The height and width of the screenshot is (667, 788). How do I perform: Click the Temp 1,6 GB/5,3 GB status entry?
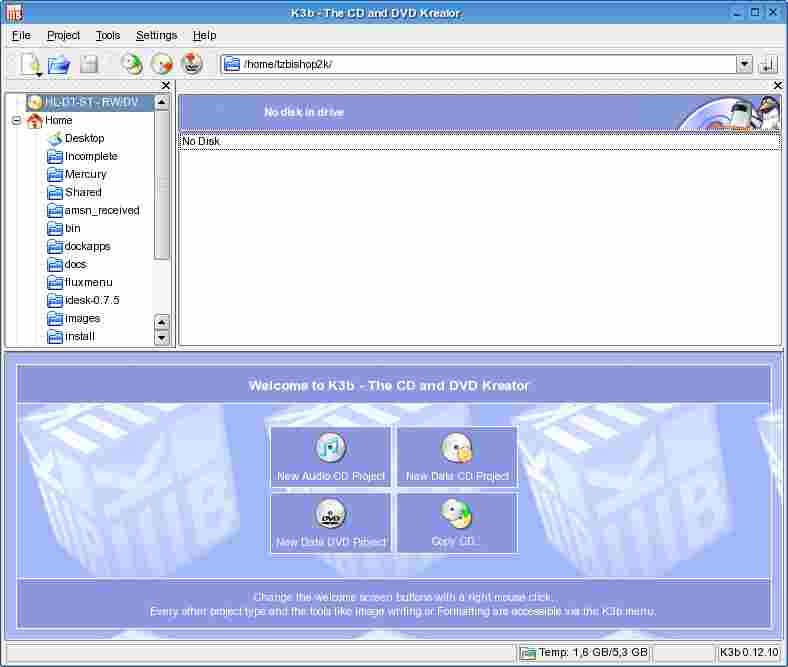point(584,652)
